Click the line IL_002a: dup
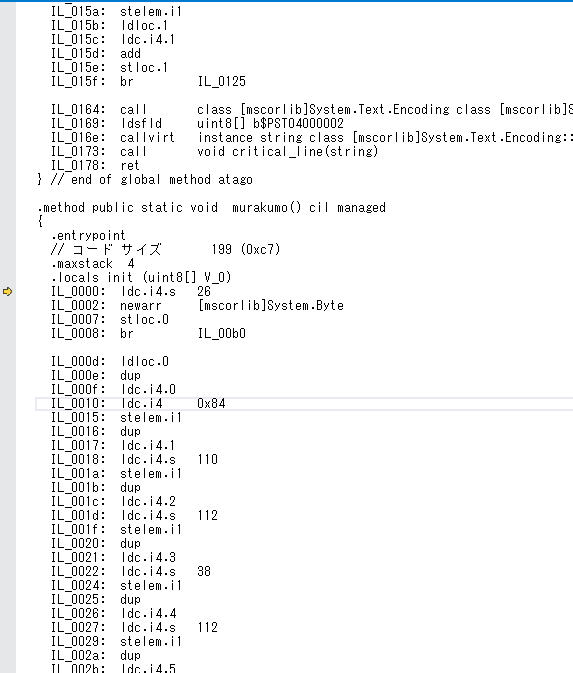 96,655
